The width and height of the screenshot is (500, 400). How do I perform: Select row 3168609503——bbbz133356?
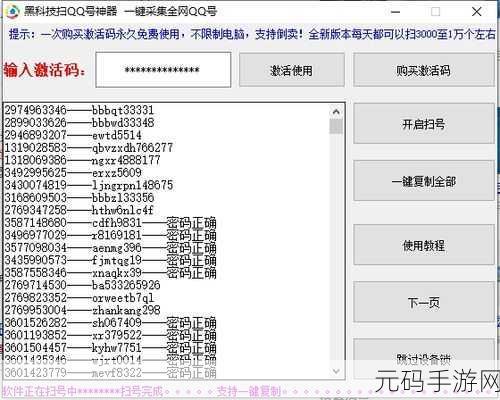click(79, 197)
